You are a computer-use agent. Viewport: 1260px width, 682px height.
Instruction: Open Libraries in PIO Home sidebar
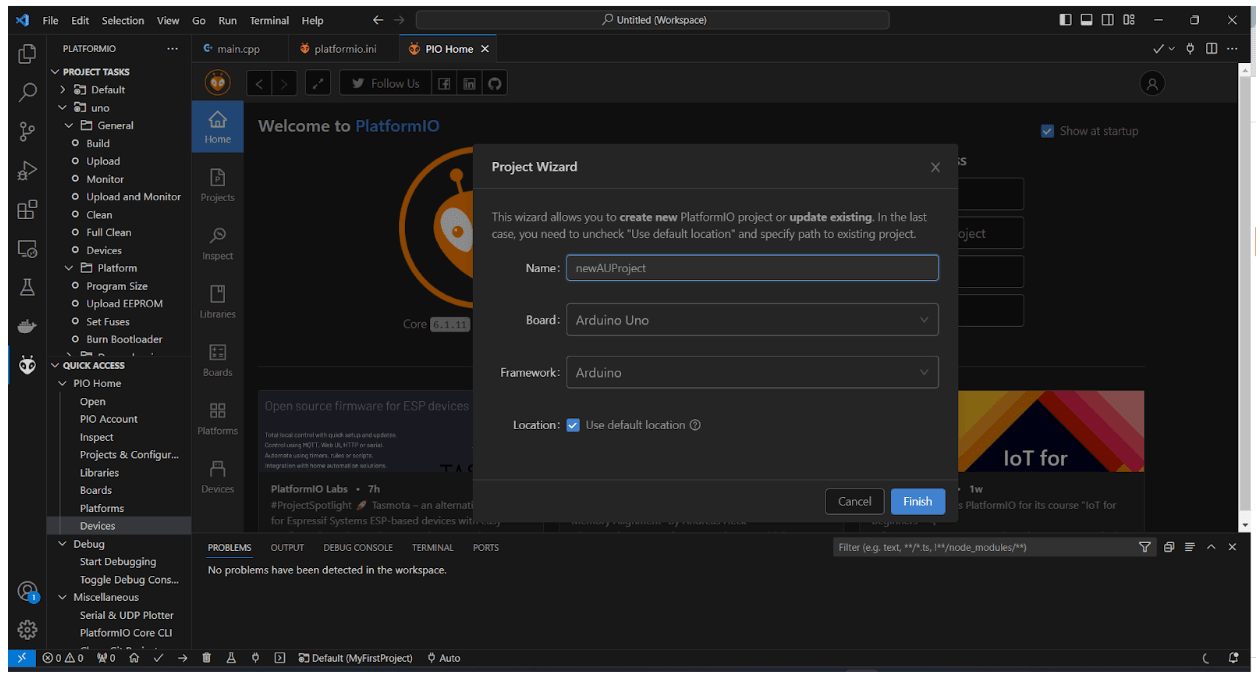click(217, 301)
